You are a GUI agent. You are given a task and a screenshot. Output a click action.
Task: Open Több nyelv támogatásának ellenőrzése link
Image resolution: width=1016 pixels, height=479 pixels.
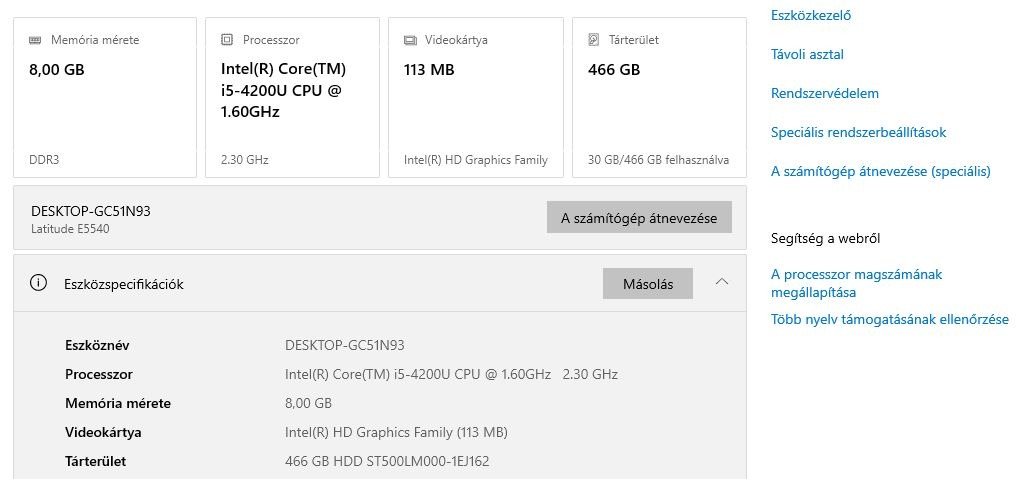tap(889, 320)
